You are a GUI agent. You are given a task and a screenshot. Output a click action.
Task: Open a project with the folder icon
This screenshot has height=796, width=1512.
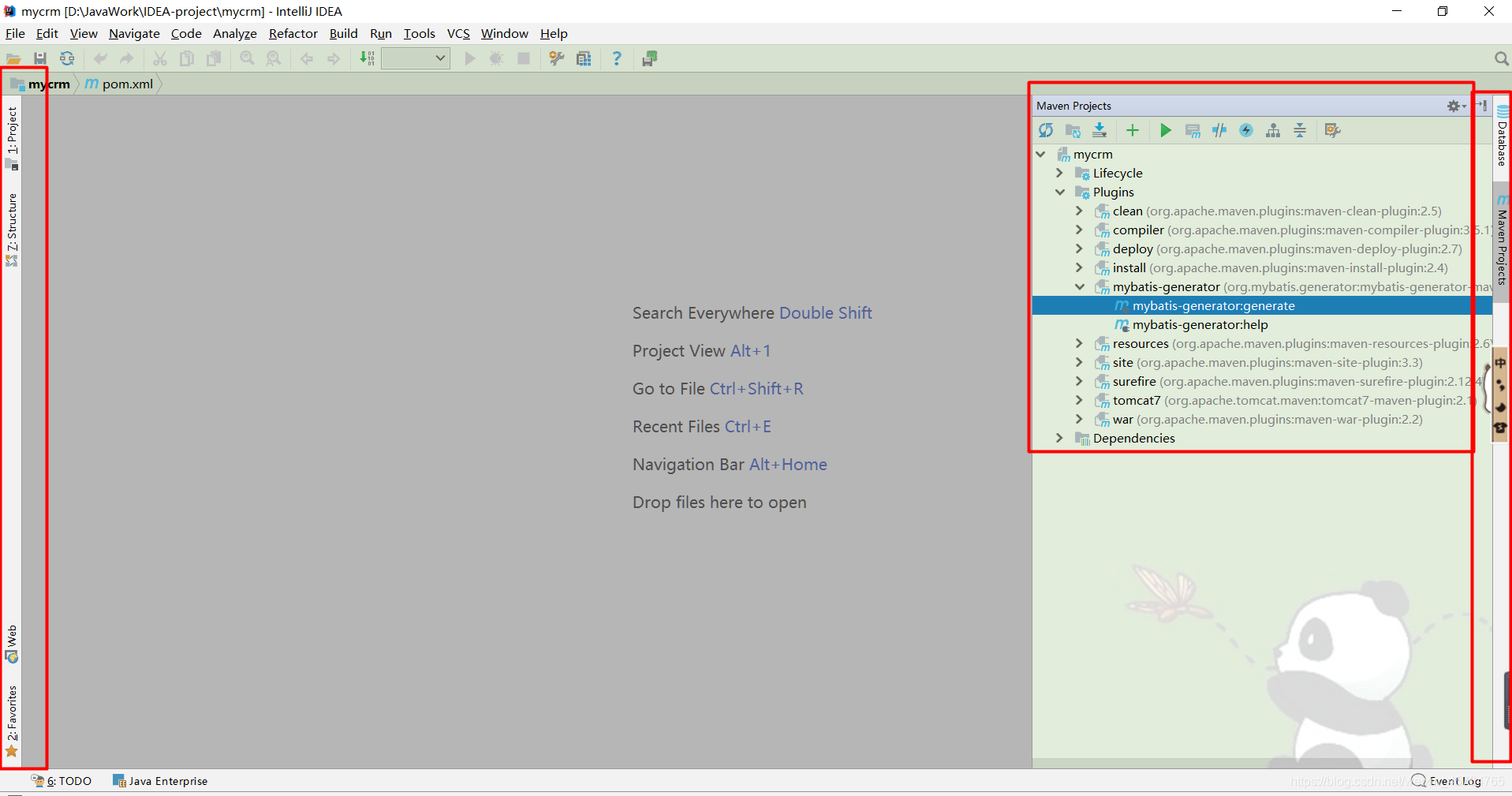pos(13,58)
